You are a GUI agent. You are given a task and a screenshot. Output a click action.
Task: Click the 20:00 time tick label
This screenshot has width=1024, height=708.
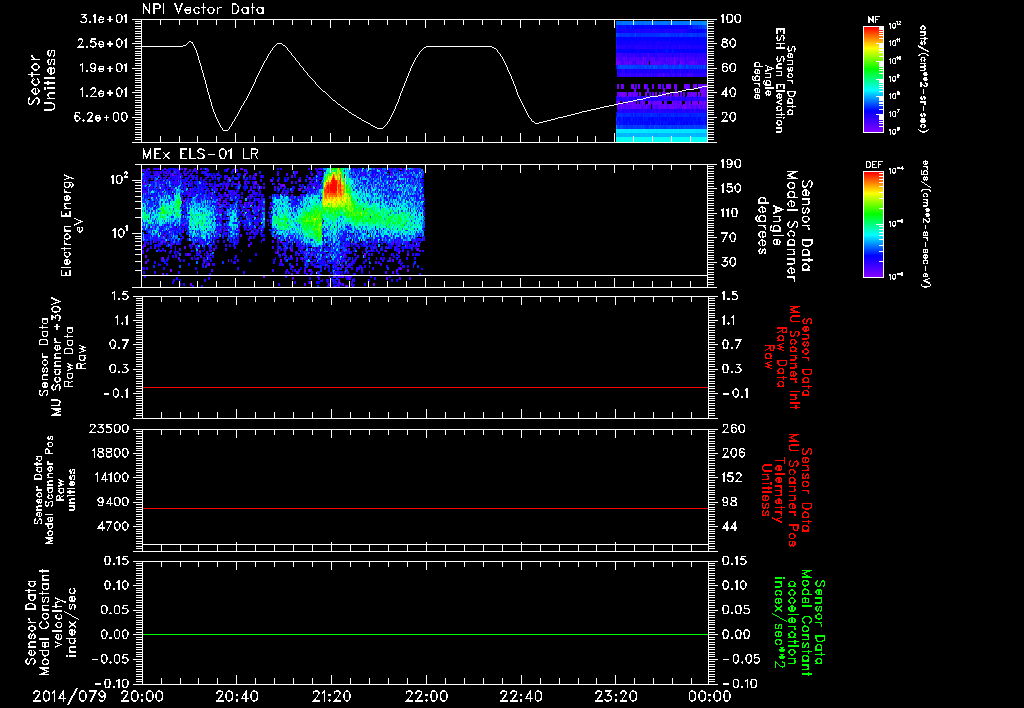click(x=142, y=697)
